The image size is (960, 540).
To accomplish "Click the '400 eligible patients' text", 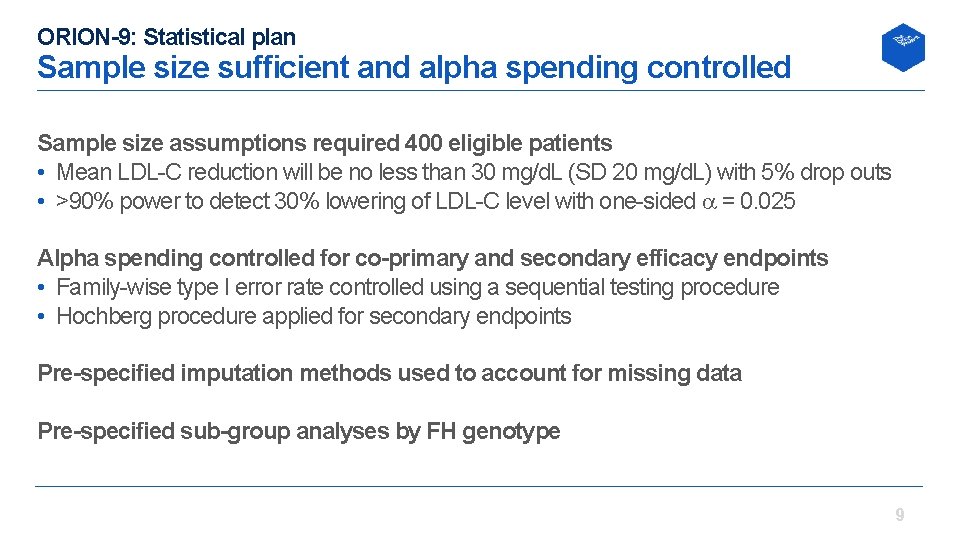I will 509,143.
